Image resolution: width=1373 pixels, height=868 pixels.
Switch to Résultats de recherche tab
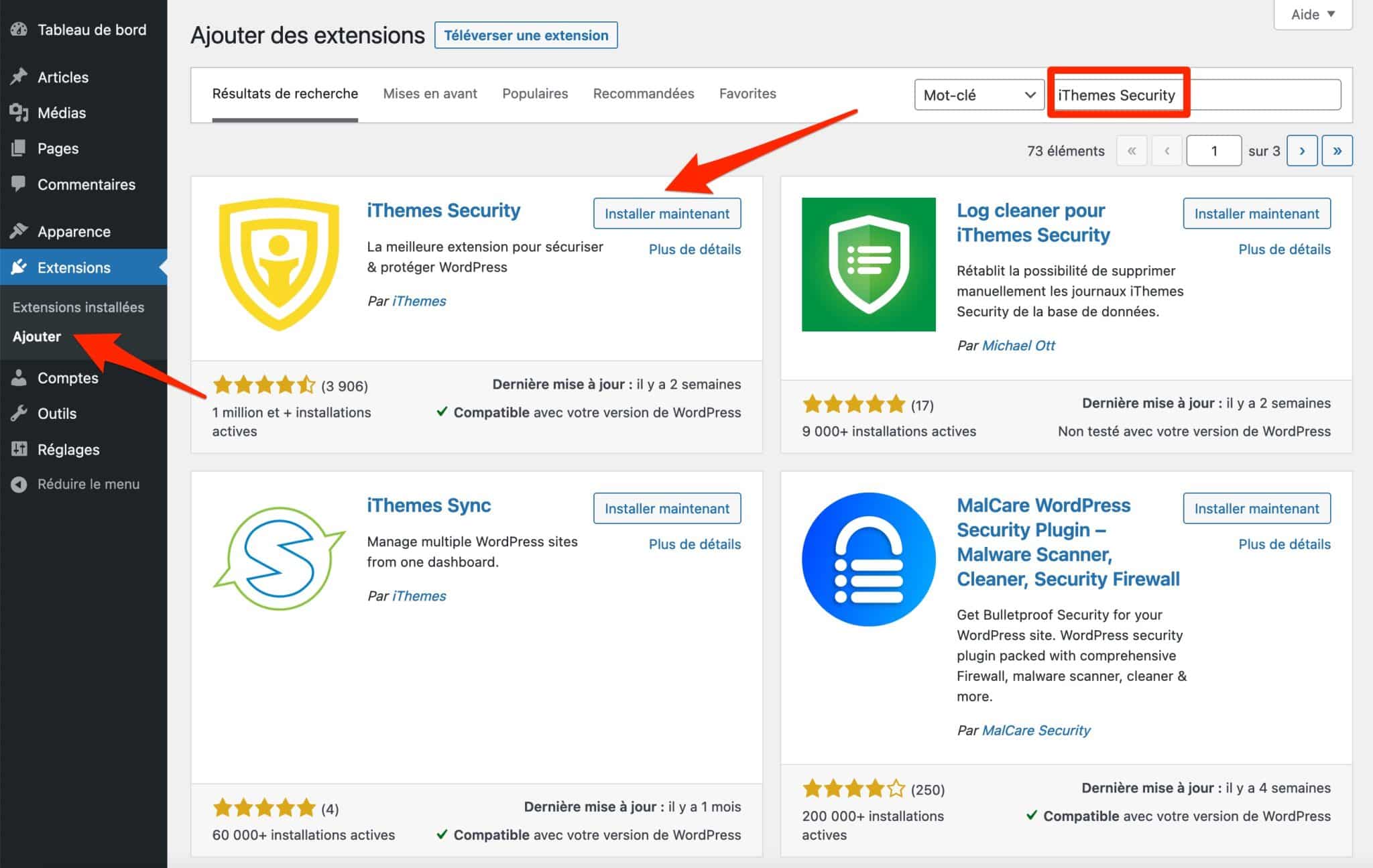point(285,94)
